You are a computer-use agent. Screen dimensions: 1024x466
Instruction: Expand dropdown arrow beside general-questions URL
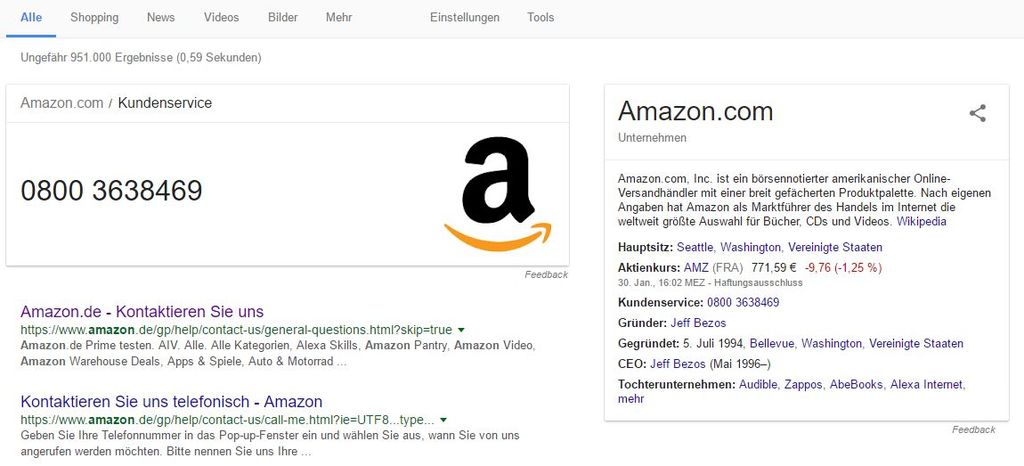tap(462, 329)
